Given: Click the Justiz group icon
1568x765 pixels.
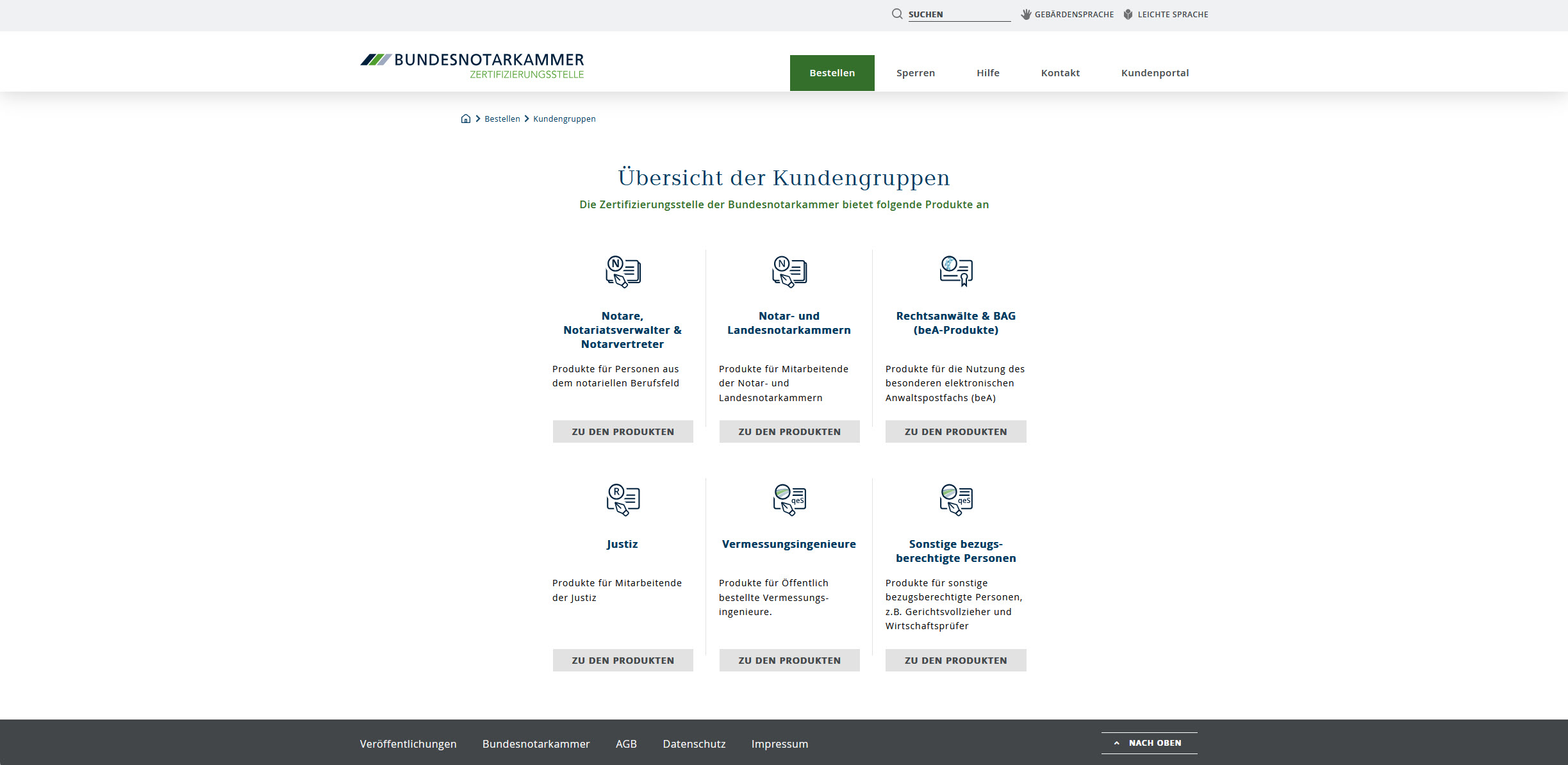Looking at the screenshot, I should click(623, 500).
